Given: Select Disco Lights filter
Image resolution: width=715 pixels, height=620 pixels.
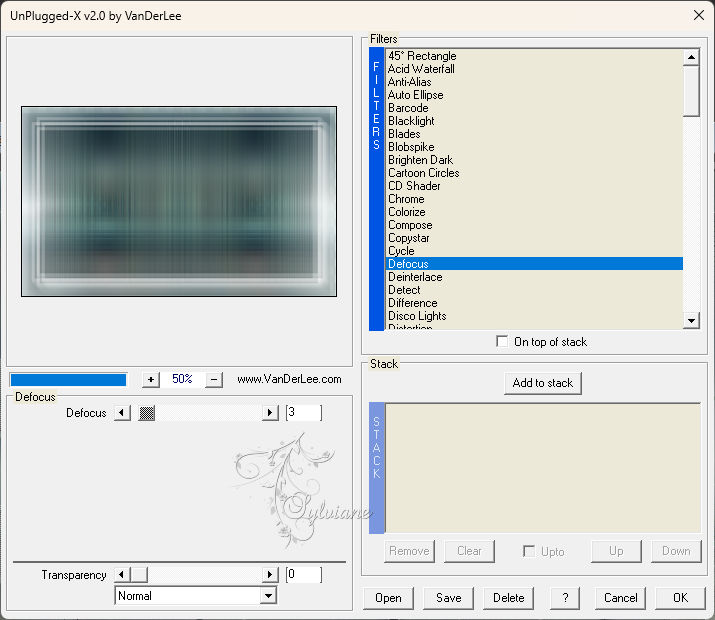Looking at the screenshot, I should pos(534,316).
